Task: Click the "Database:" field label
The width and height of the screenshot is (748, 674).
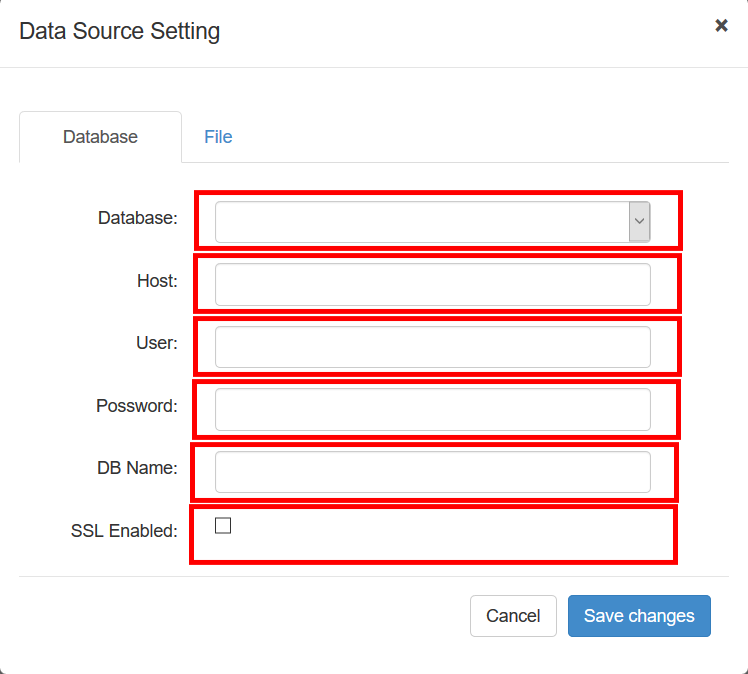Action: [137, 217]
